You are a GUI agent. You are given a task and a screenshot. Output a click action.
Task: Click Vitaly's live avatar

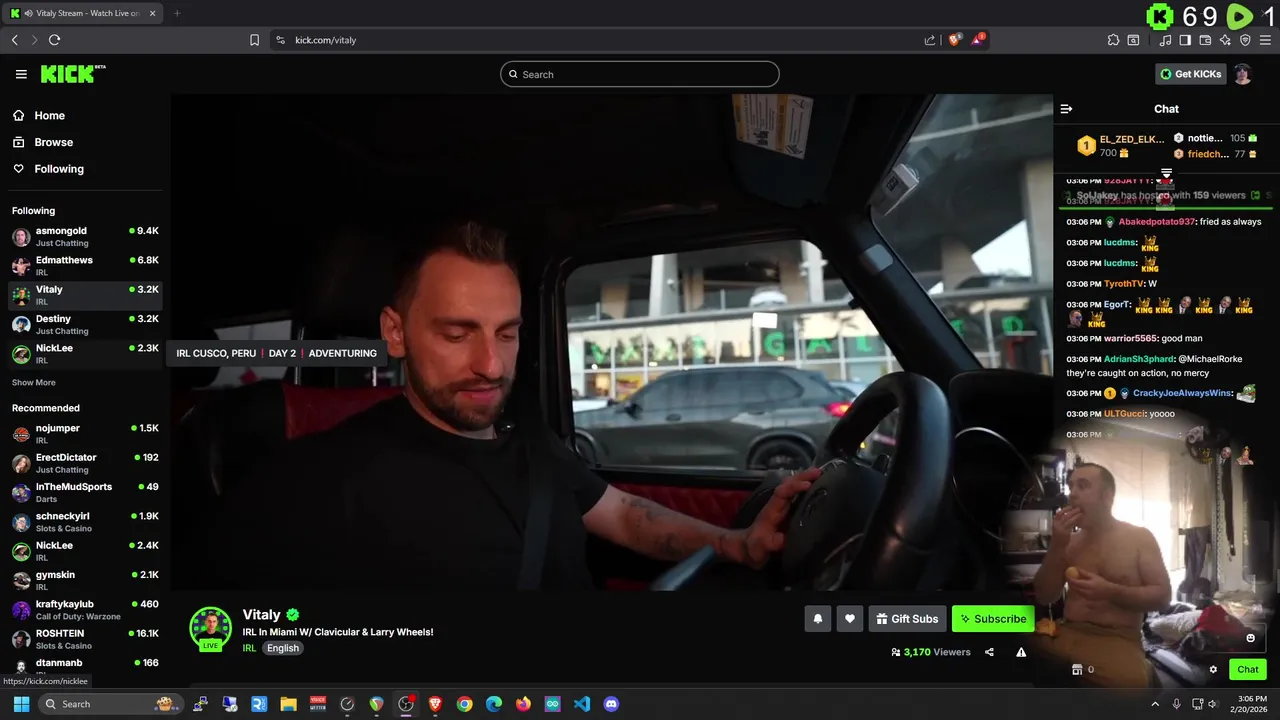[210, 627]
